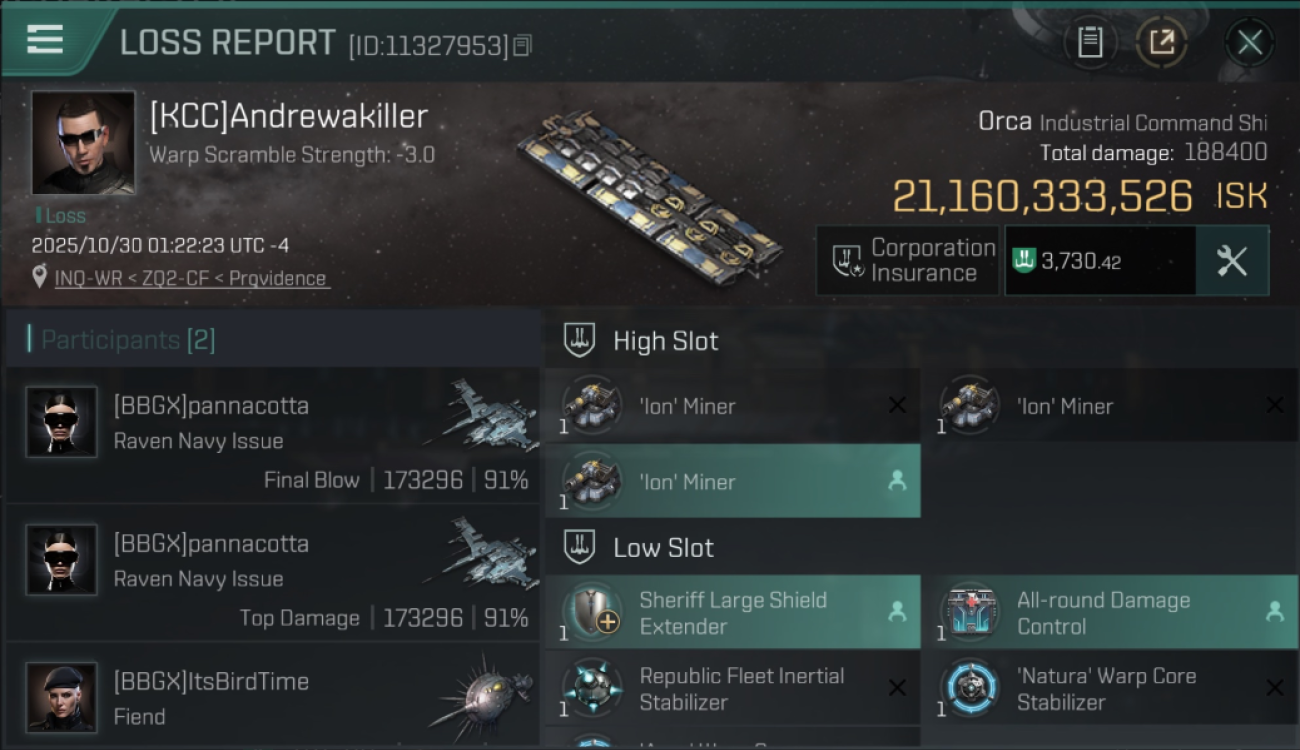1300x750 pixels.
Task: Open the clipboard report icon
Action: pos(1090,42)
